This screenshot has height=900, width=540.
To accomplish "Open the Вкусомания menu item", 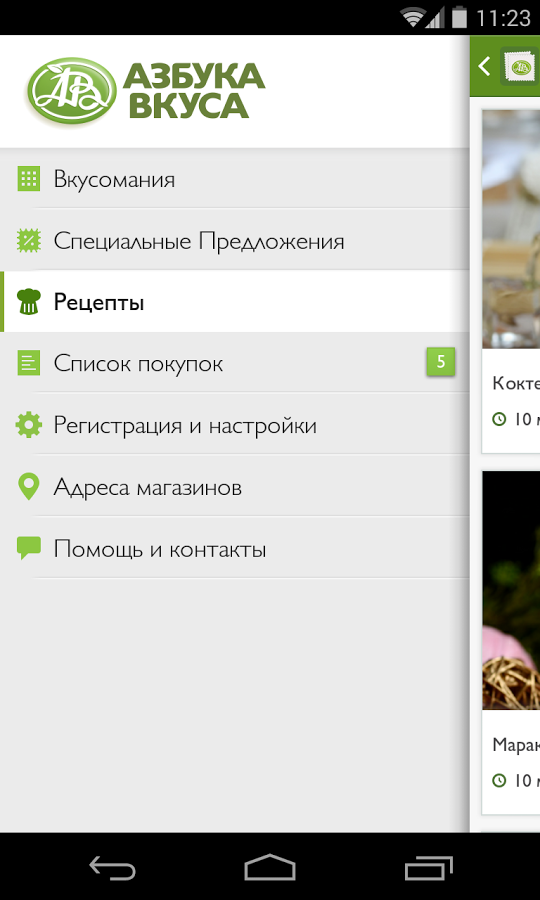I will [235, 179].
